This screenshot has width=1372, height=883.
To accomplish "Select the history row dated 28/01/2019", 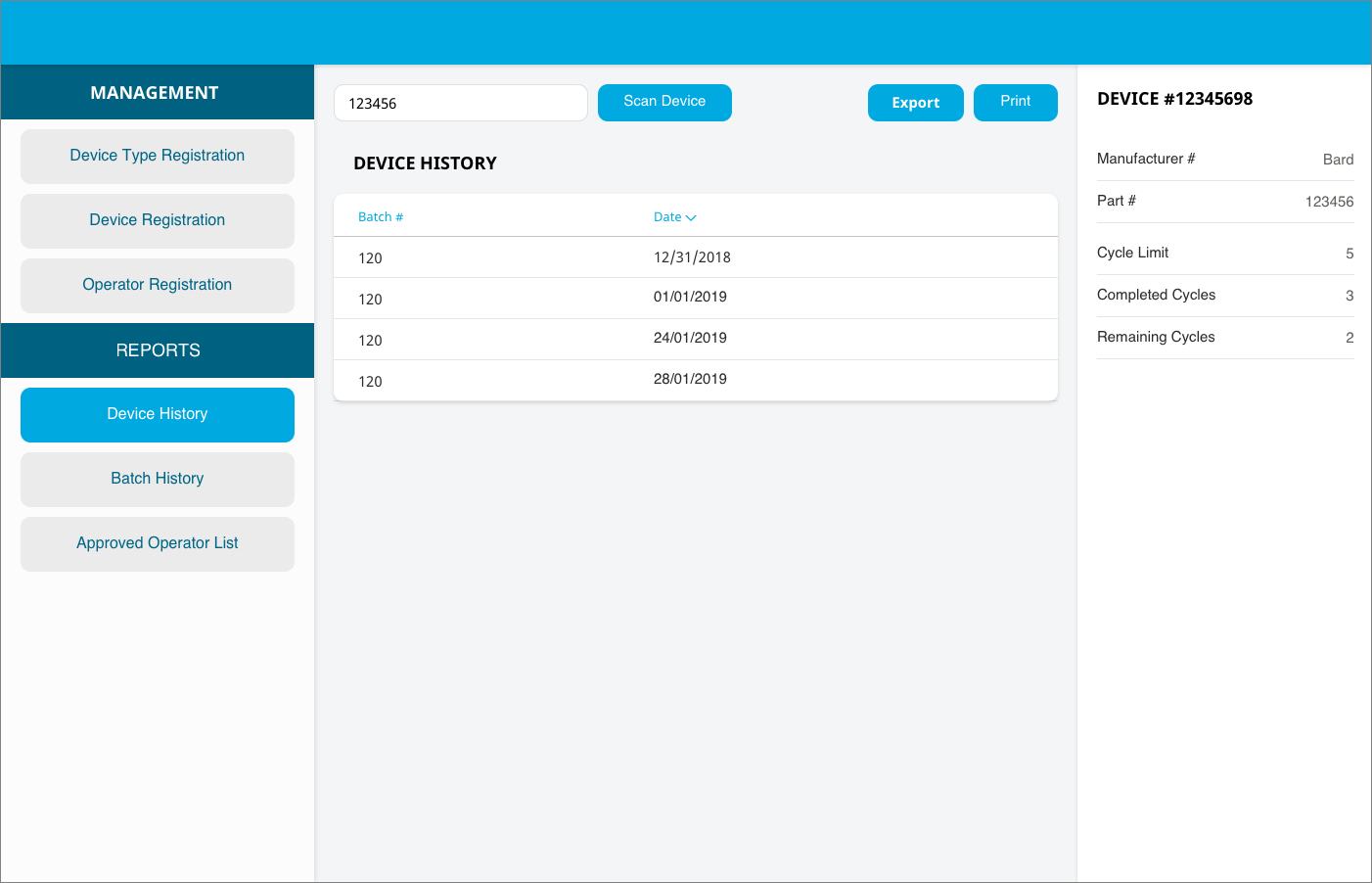I will (695, 380).
